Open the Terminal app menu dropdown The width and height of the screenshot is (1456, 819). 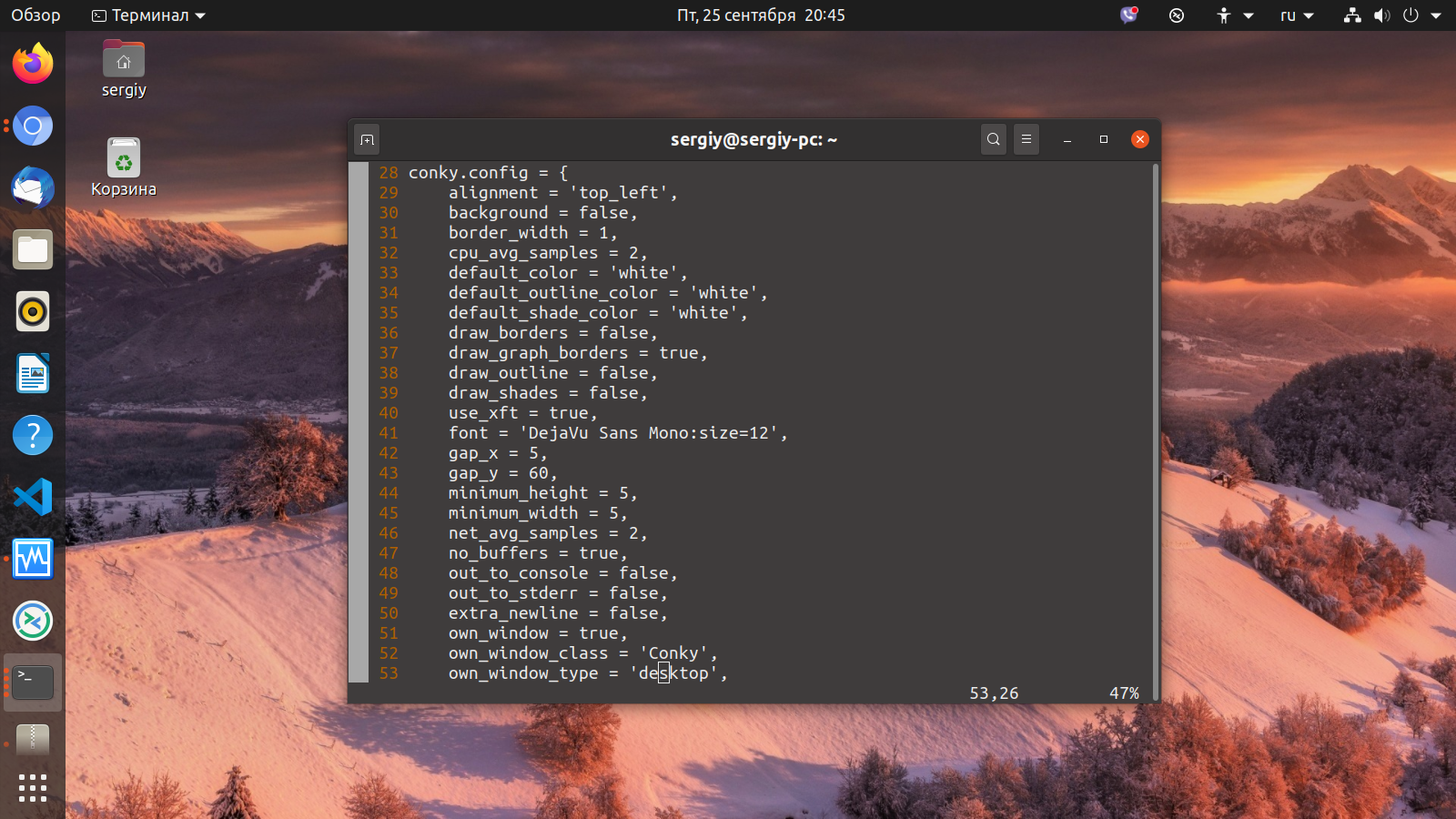[x=149, y=15]
